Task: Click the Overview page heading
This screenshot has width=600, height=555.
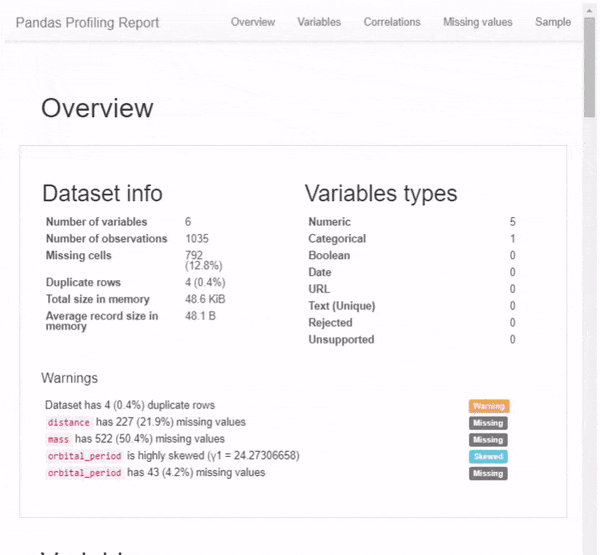Action: (97, 108)
